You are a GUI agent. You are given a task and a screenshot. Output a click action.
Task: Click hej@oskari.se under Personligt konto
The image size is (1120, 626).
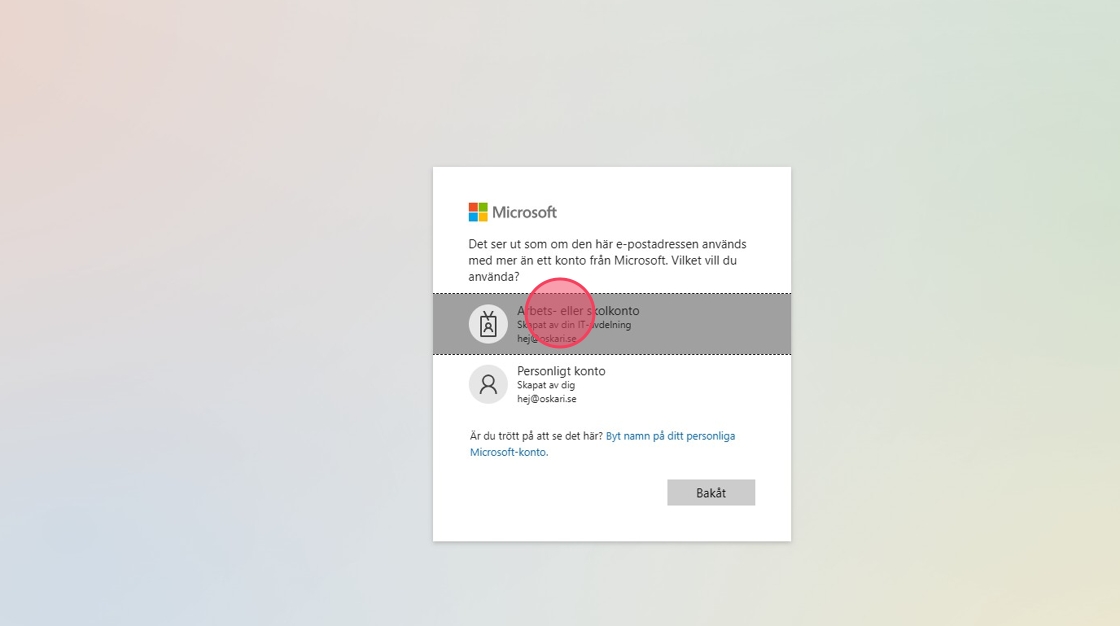(x=547, y=399)
